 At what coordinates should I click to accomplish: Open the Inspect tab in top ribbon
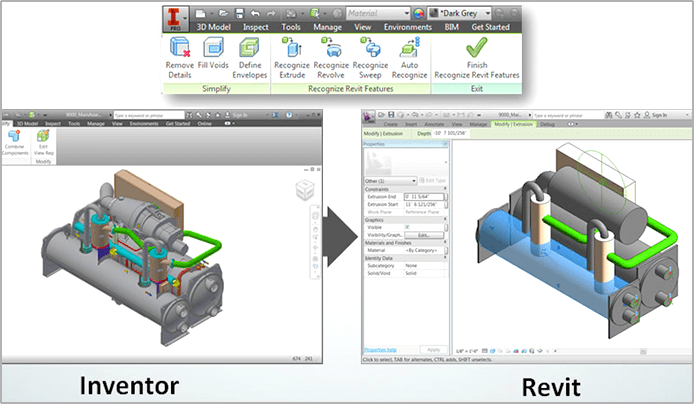click(255, 27)
